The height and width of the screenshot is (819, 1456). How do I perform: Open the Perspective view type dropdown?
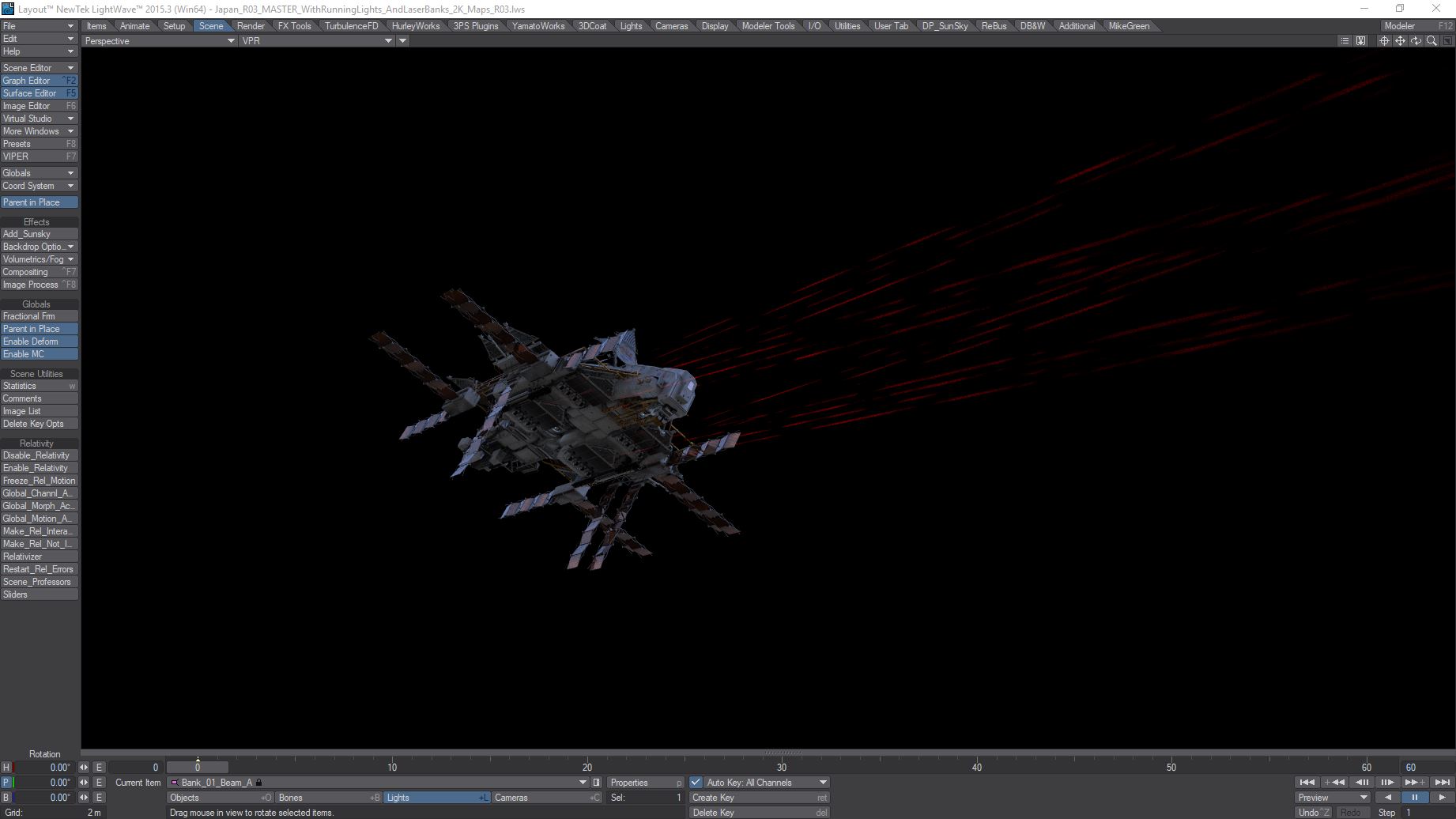pos(159,41)
